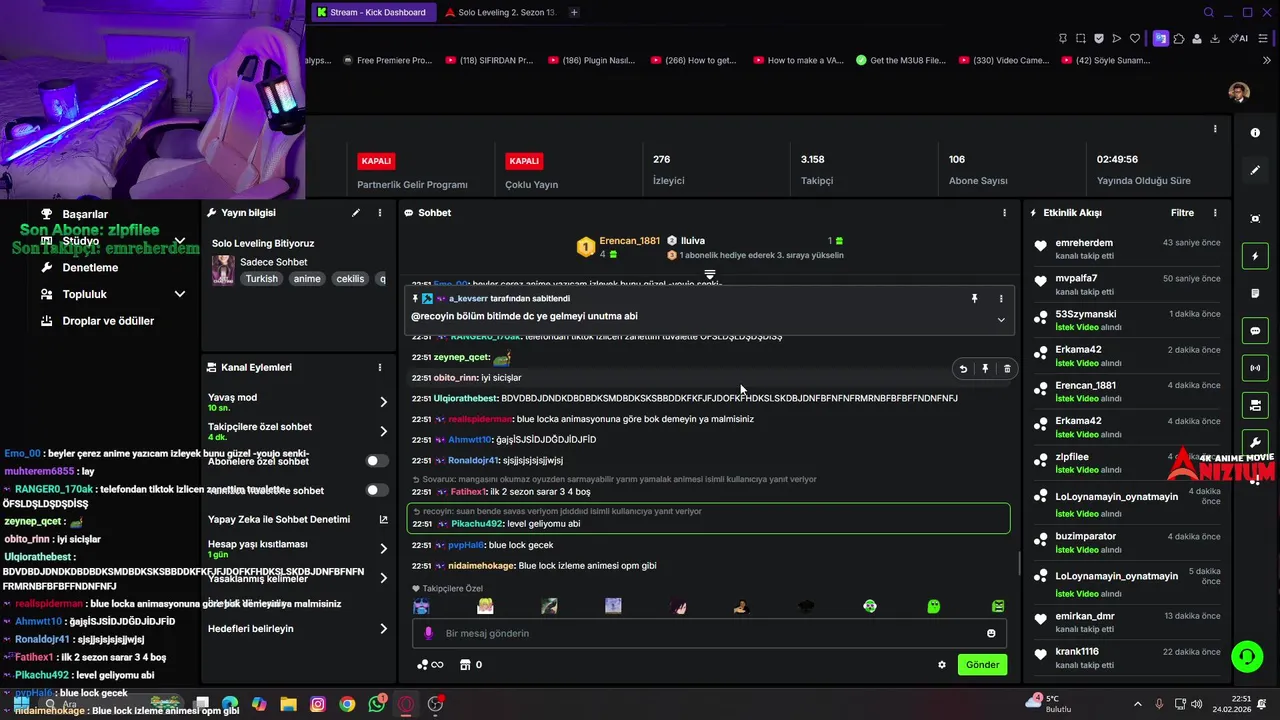The height and width of the screenshot is (720, 1280).
Task: Unpin the pinned message pin icon
Action: (974, 298)
